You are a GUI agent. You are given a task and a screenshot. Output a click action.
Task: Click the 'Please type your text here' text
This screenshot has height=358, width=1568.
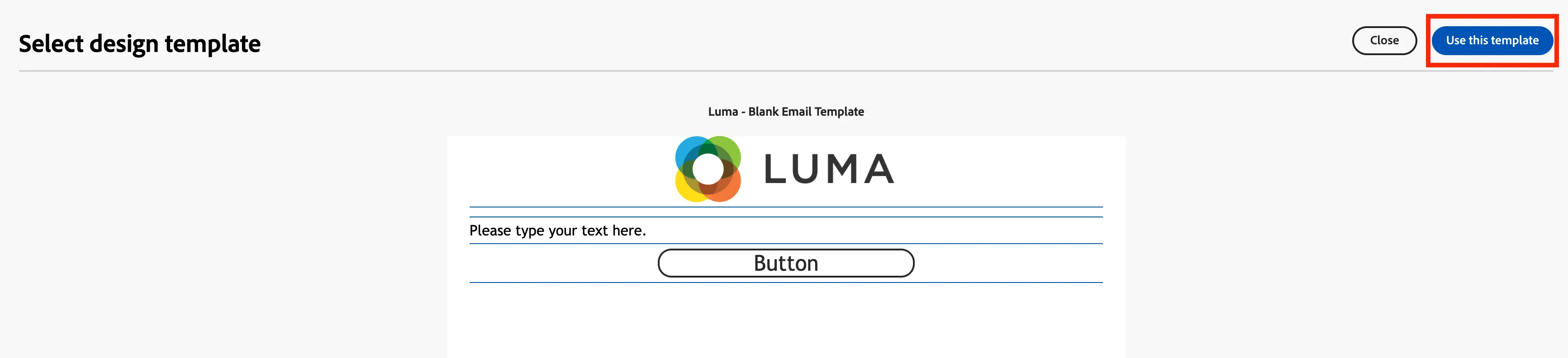(557, 231)
